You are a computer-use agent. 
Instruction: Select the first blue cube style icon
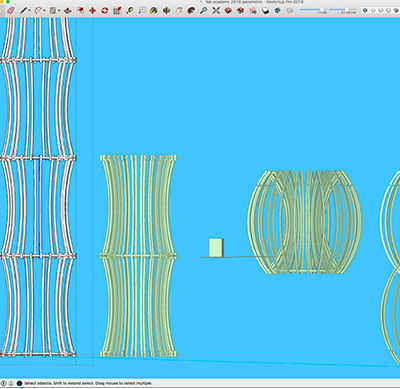(x=365, y=11)
